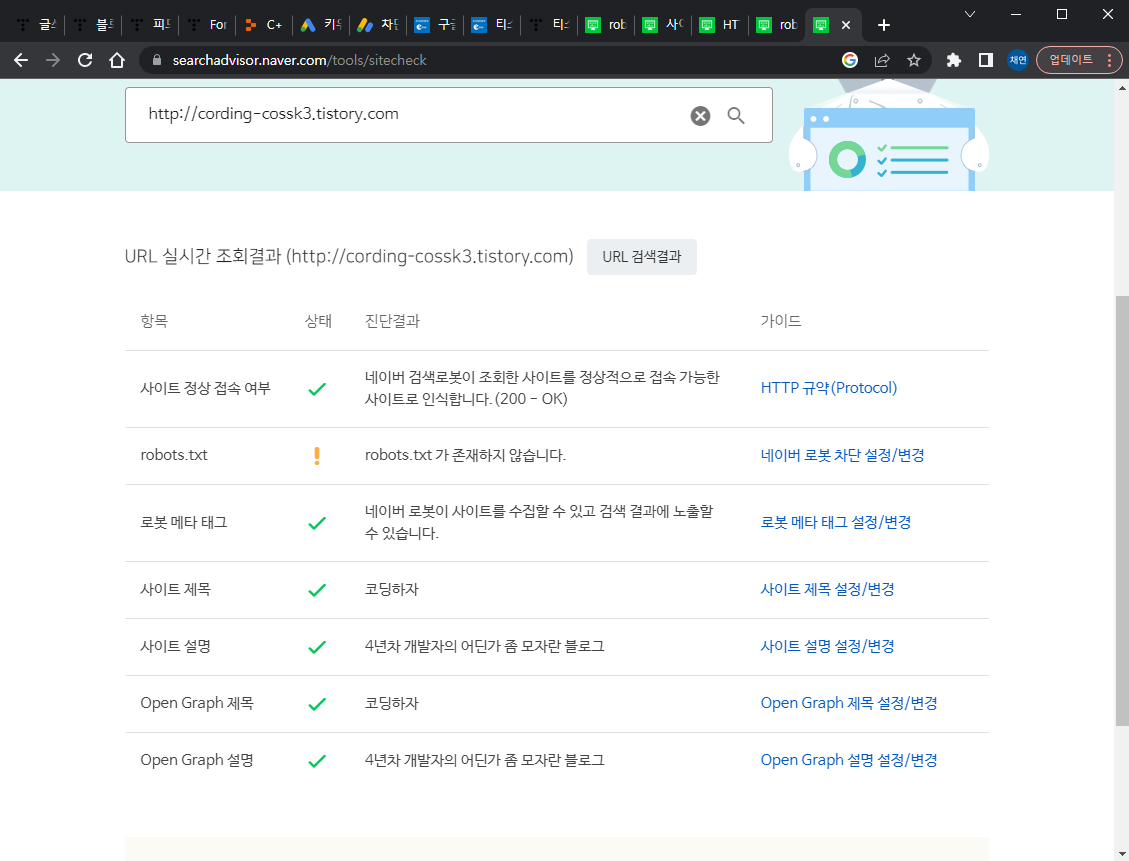Image resolution: width=1129 pixels, height=861 pixels.
Task: Click the 업데이트 browser update button
Action: (x=1079, y=60)
